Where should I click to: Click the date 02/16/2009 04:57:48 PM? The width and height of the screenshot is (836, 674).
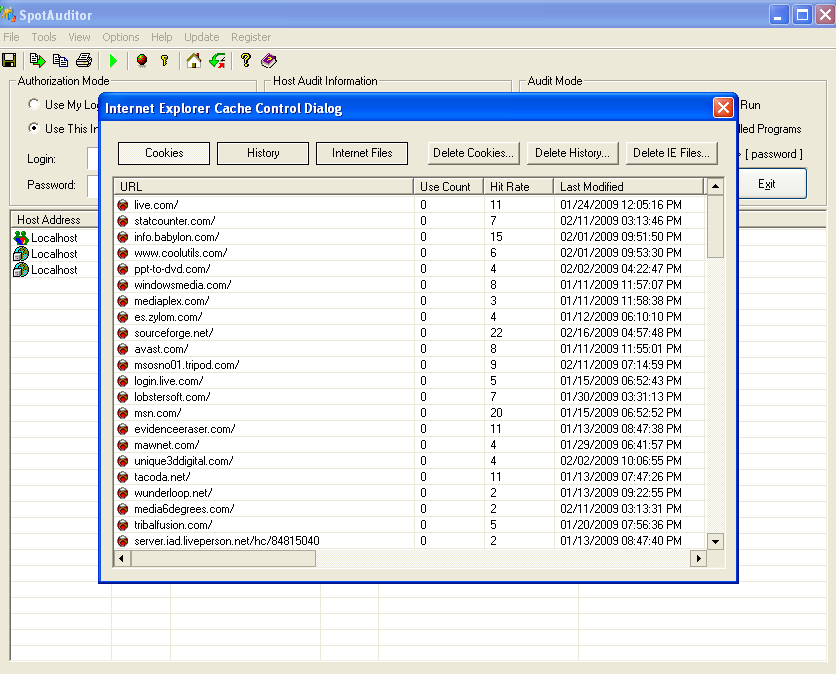(621, 333)
